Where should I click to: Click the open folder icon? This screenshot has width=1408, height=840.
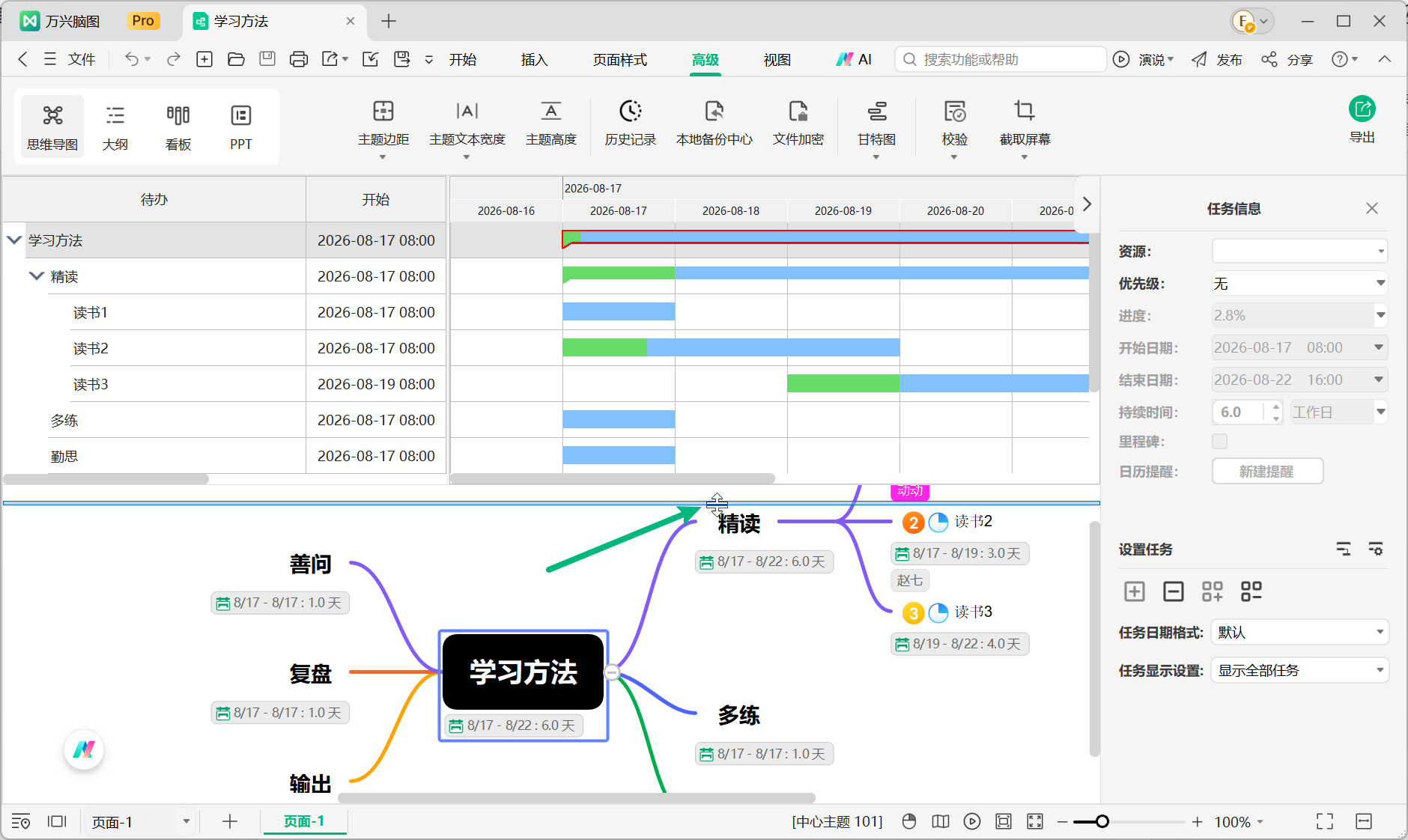pyautogui.click(x=236, y=59)
